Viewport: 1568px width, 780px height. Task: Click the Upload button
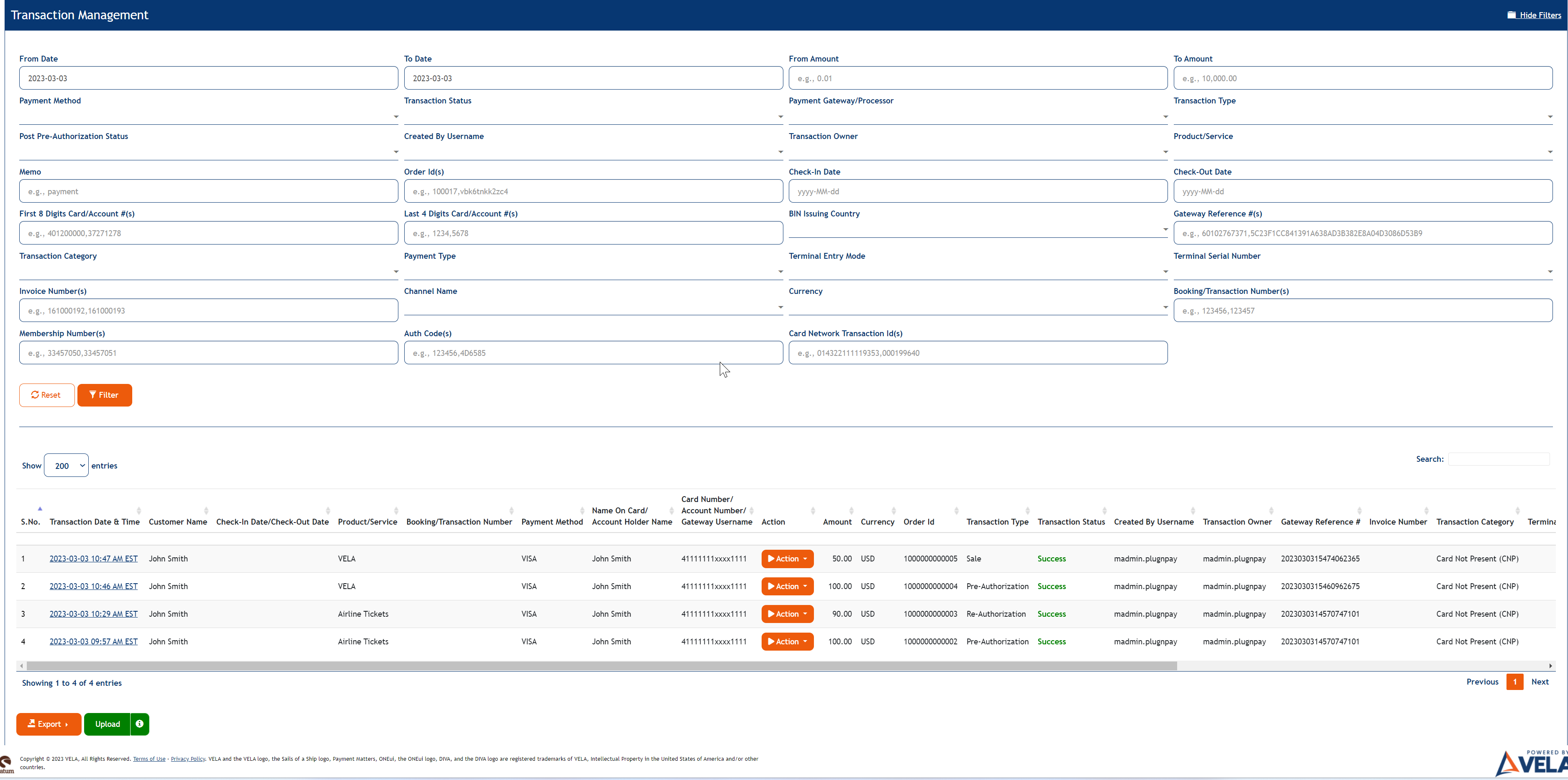[x=107, y=724]
